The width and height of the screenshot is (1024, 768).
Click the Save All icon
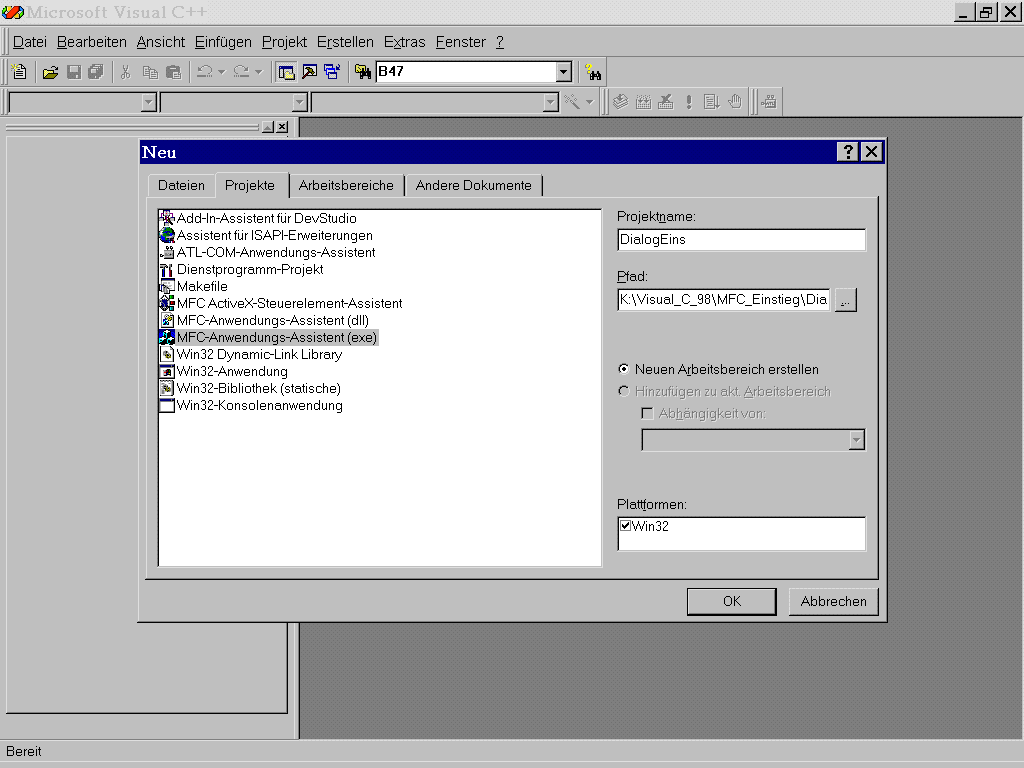coord(96,72)
